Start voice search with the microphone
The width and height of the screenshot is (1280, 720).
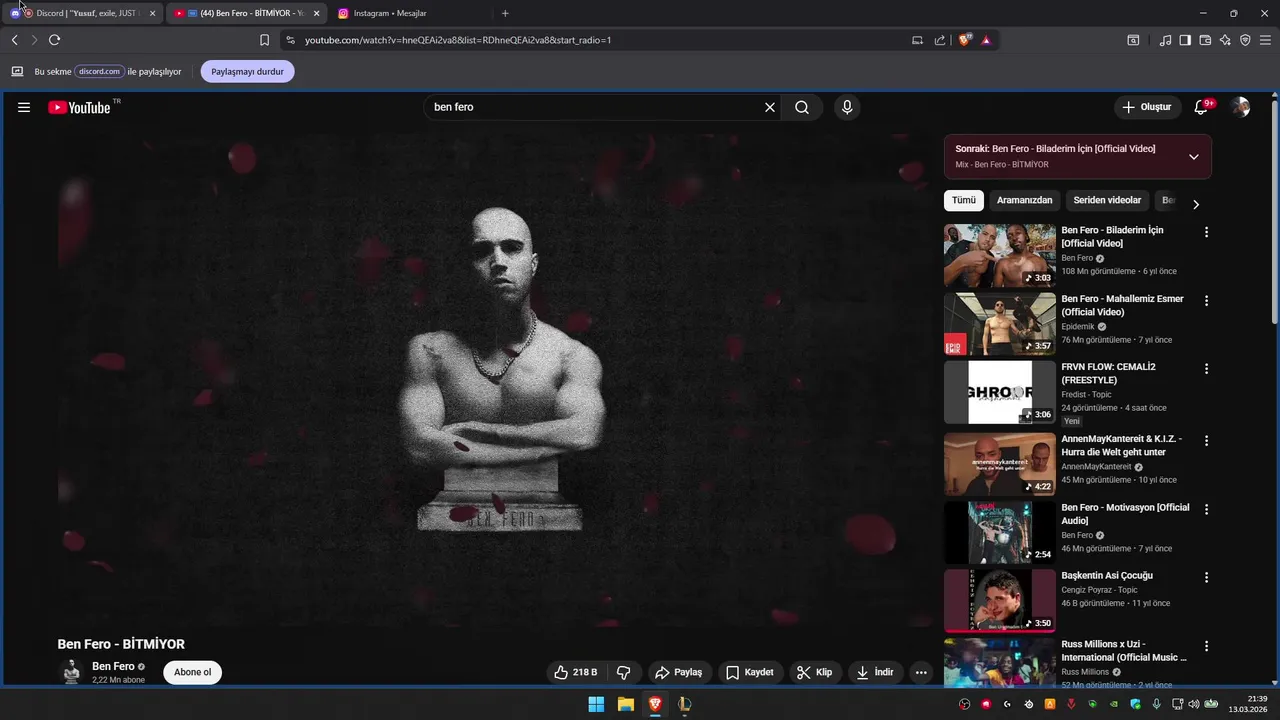pyautogui.click(x=847, y=107)
